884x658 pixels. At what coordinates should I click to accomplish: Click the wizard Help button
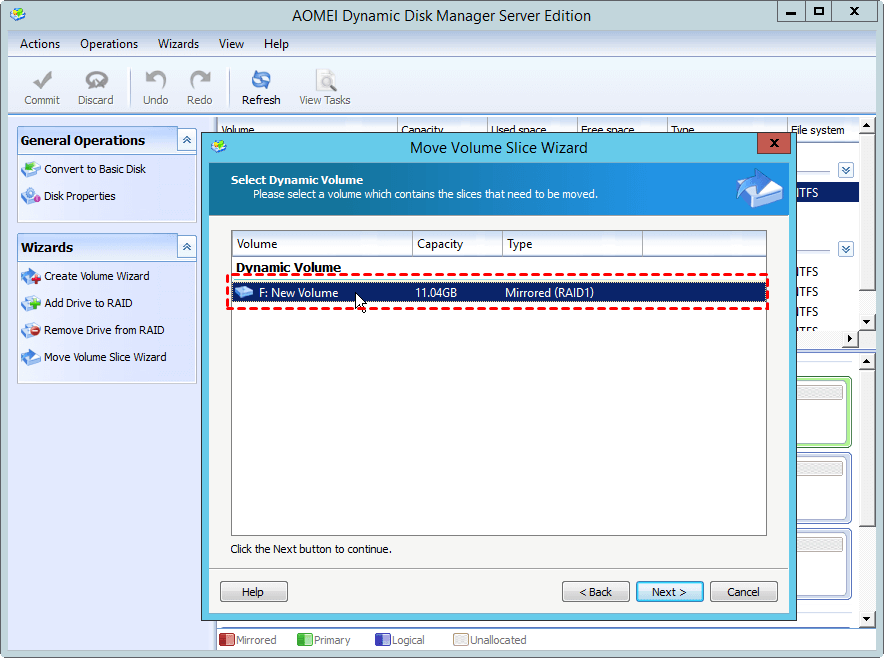pos(254,591)
